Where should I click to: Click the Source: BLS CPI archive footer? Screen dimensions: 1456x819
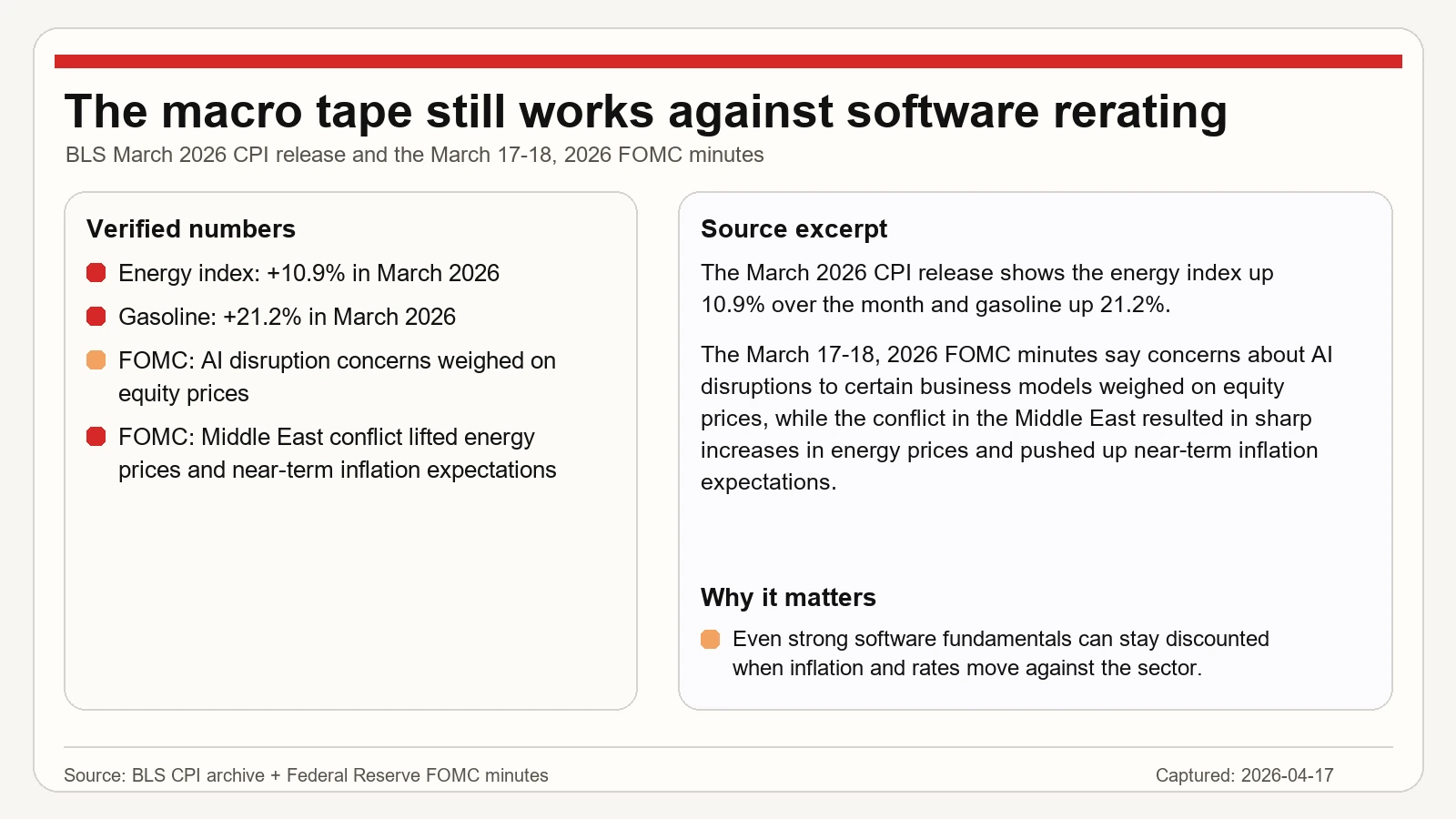pos(306,775)
